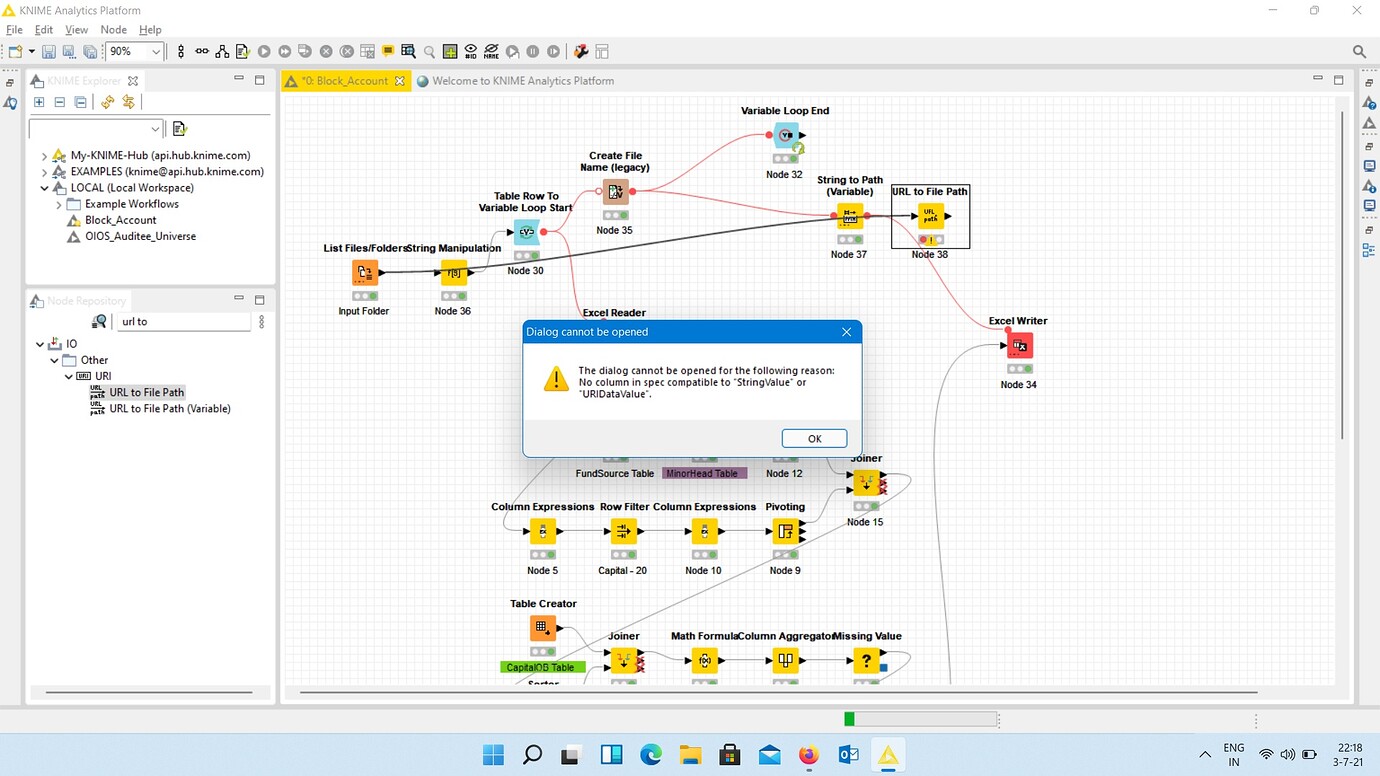Toggle node ID display with the #ID eye icon
This screenshot has width=1380, height=776.
[x=470, y=51]
